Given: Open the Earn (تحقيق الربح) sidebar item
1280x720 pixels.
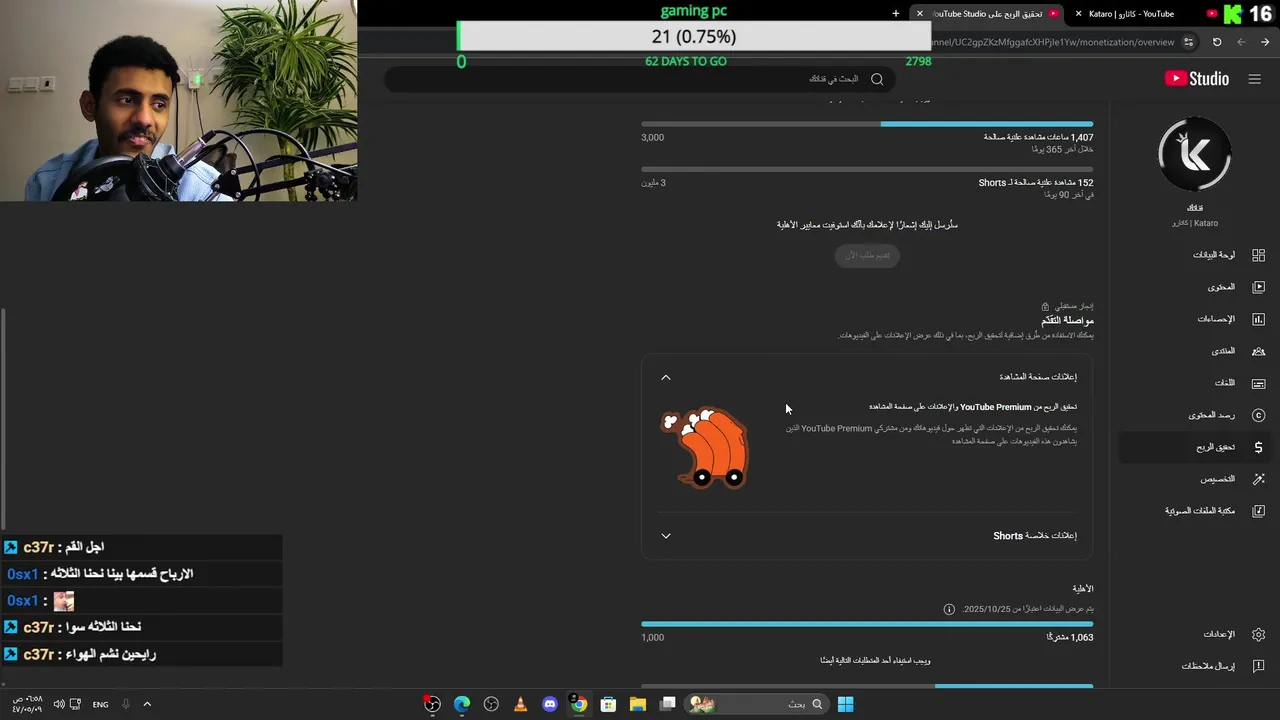Looking at the screenshot, I should [1195, 447].
